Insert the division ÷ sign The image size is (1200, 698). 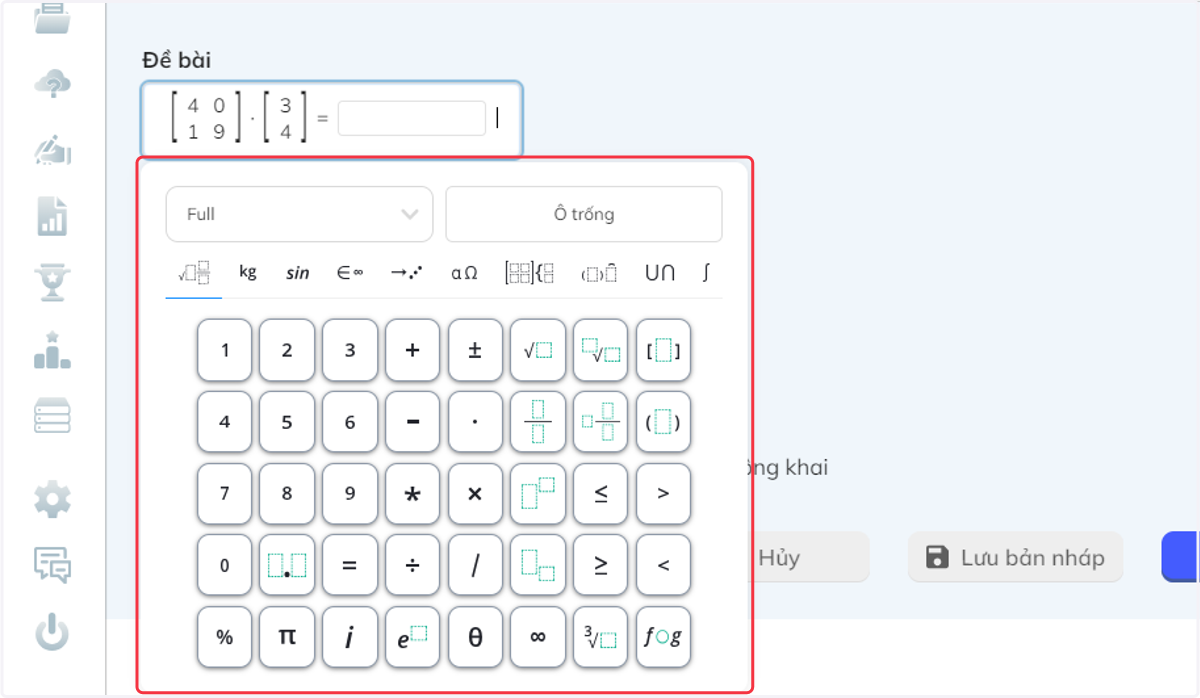412,565
